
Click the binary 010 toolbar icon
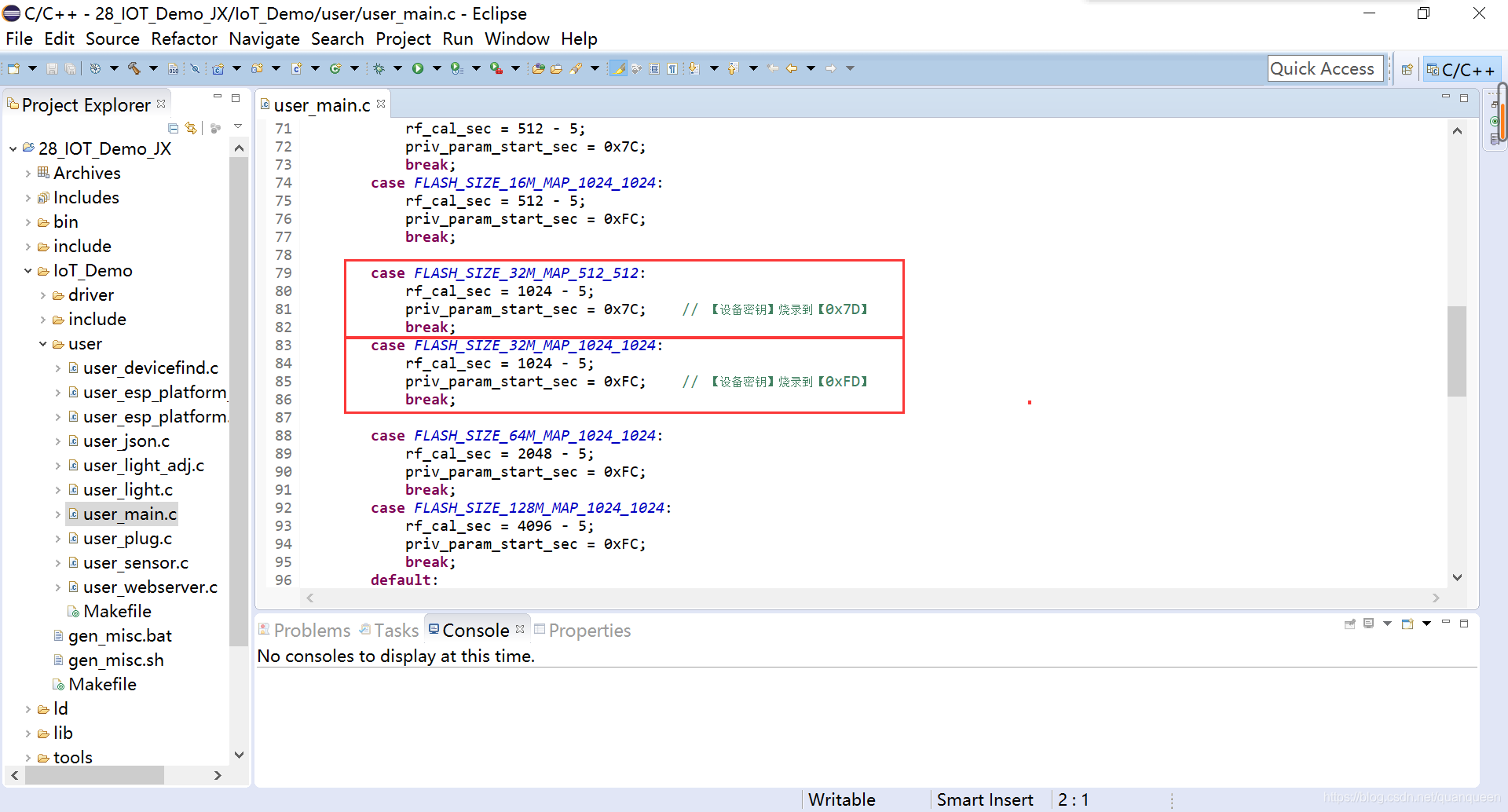(x=173, y=69)
